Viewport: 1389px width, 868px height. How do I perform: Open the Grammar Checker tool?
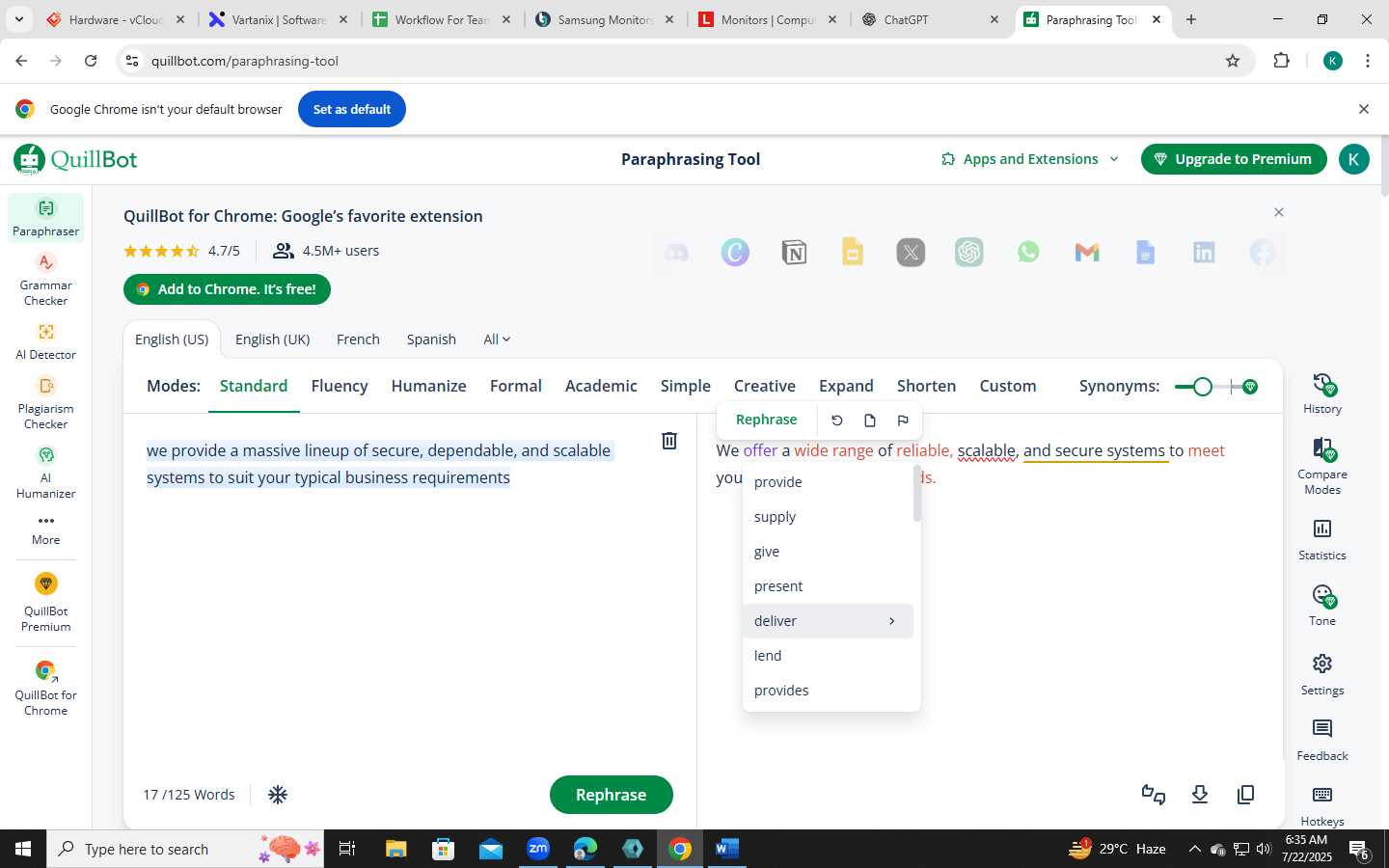(x=45, y=280)
